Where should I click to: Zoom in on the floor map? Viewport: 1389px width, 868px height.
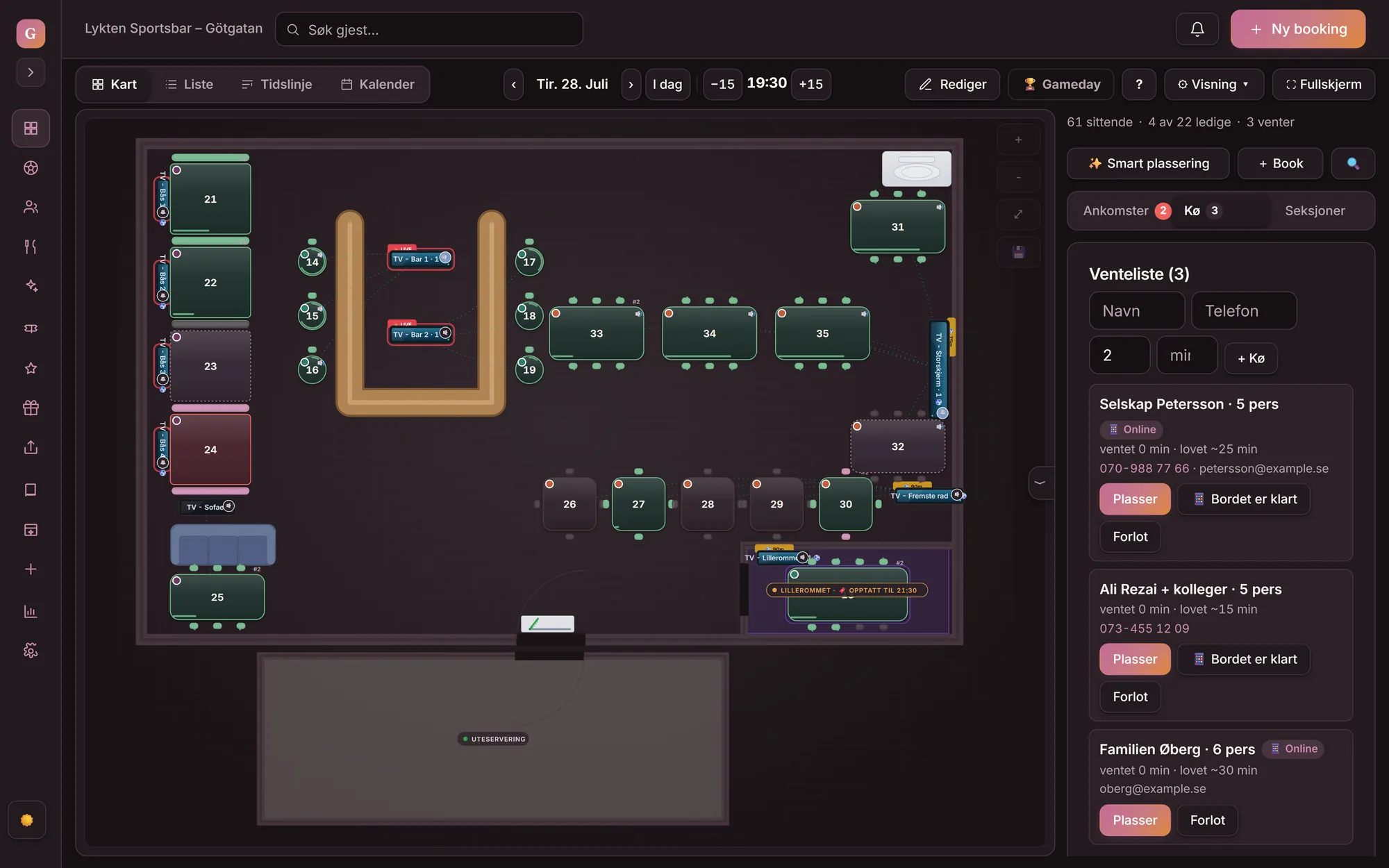pos(1018,140)
